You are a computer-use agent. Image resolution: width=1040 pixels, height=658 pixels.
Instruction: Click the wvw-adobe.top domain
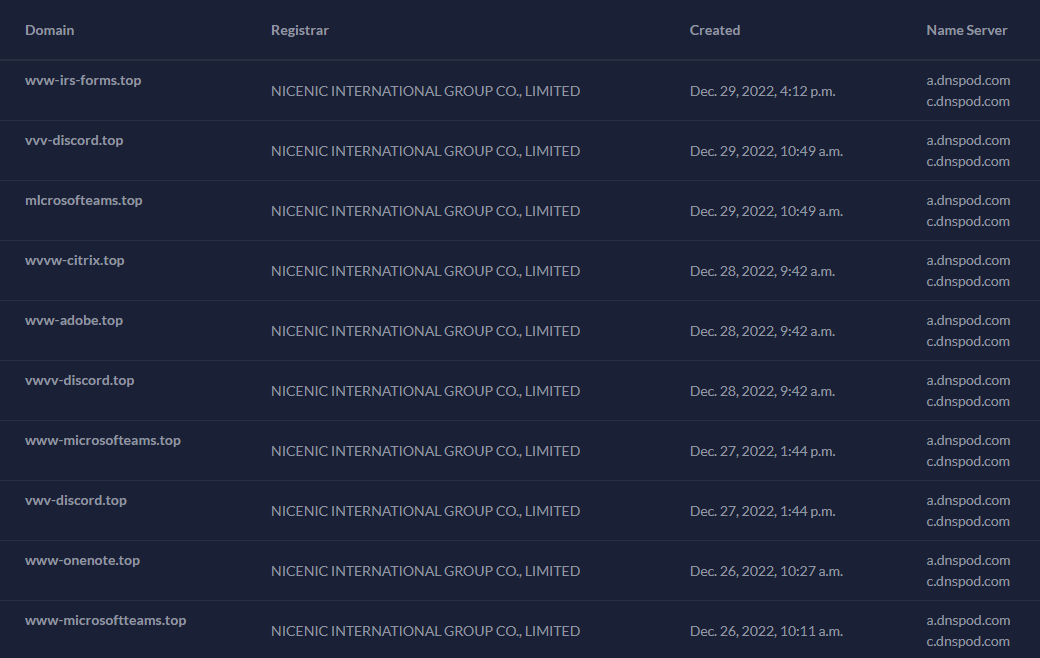tap(74, 320)
